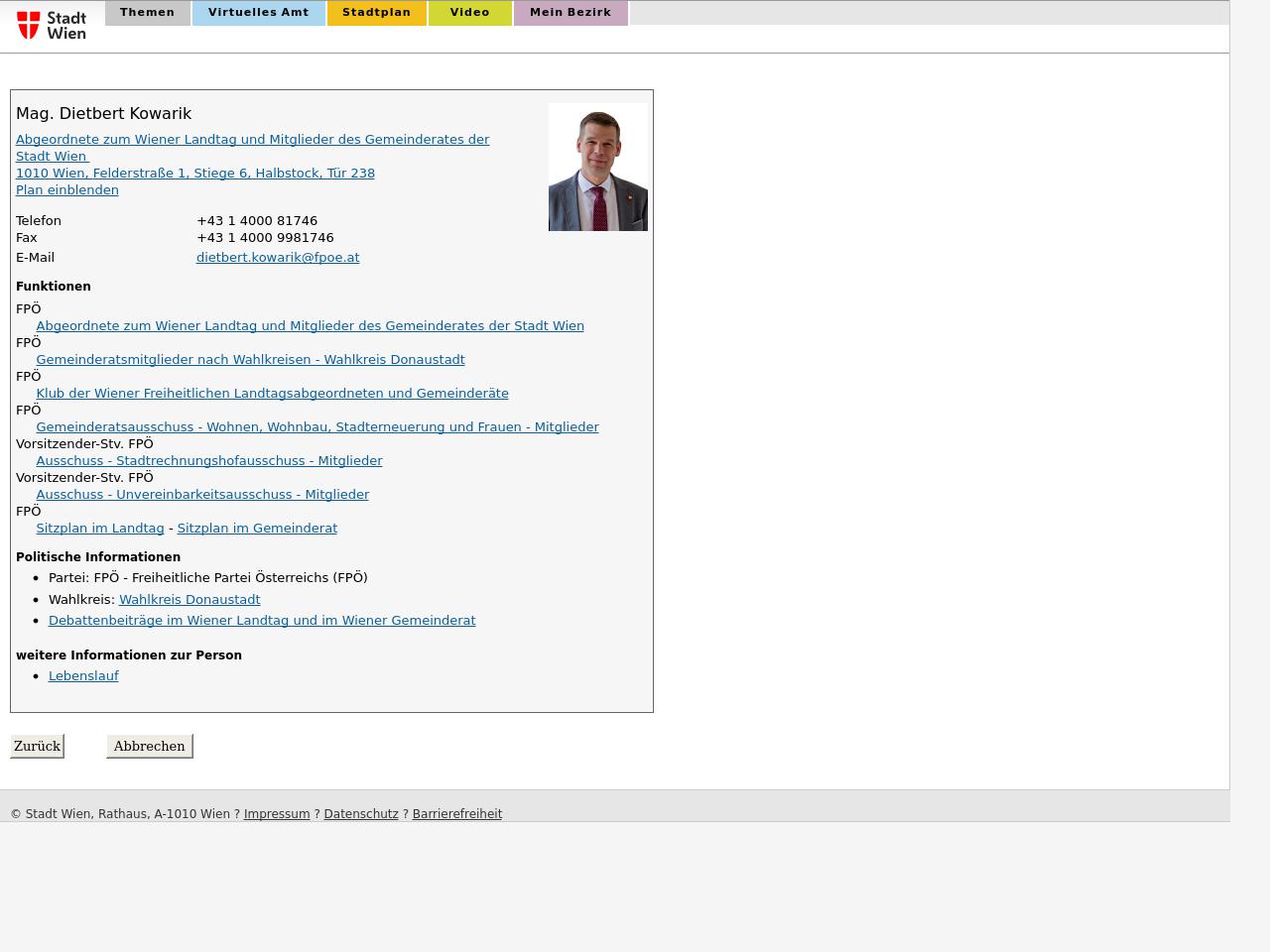The width and height of the screenshot is (1270, 952).
Task: Open the Stadtplan tab
Action: point(376,13)
